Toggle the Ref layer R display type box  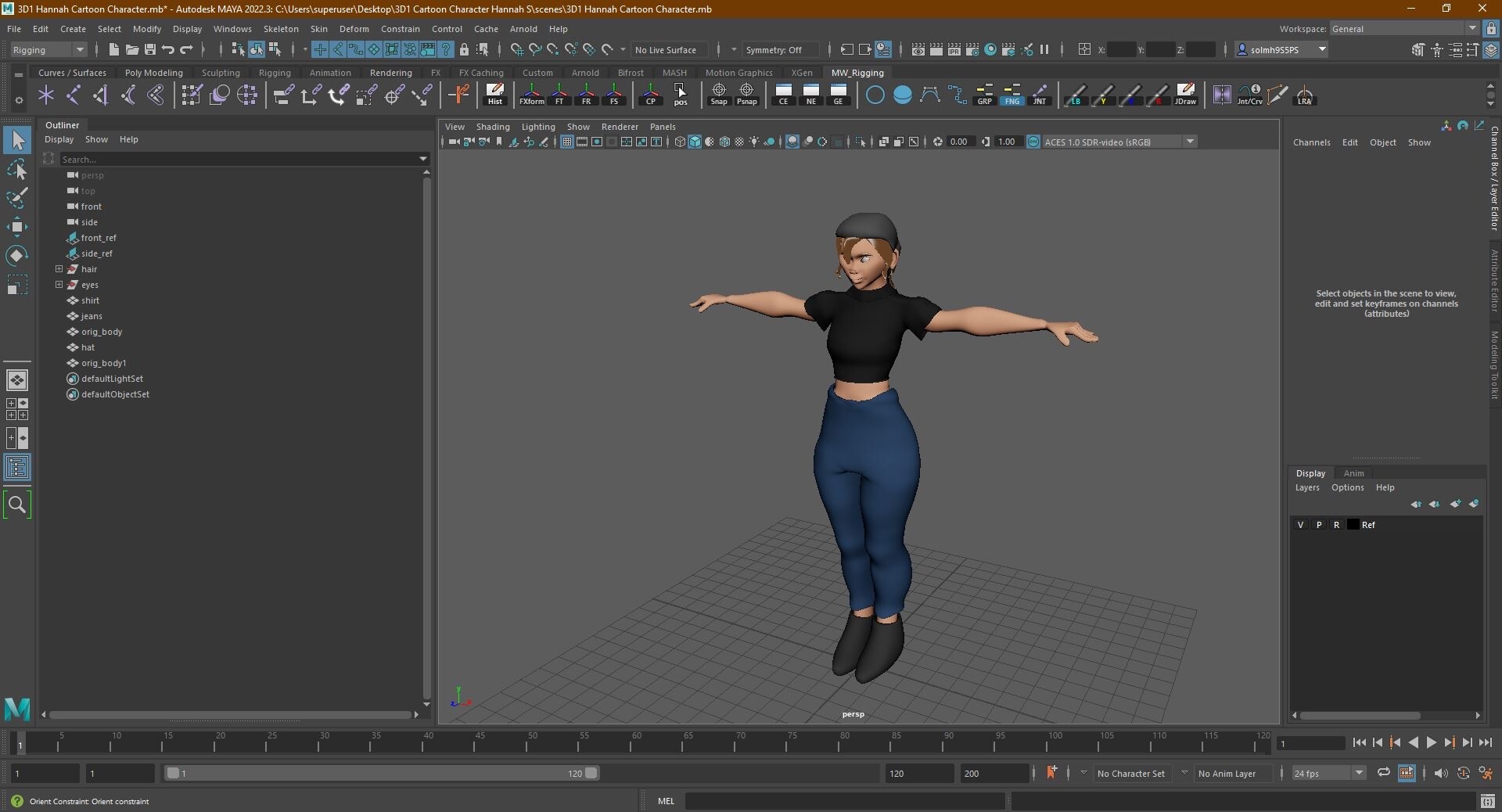pos(1336,525)
